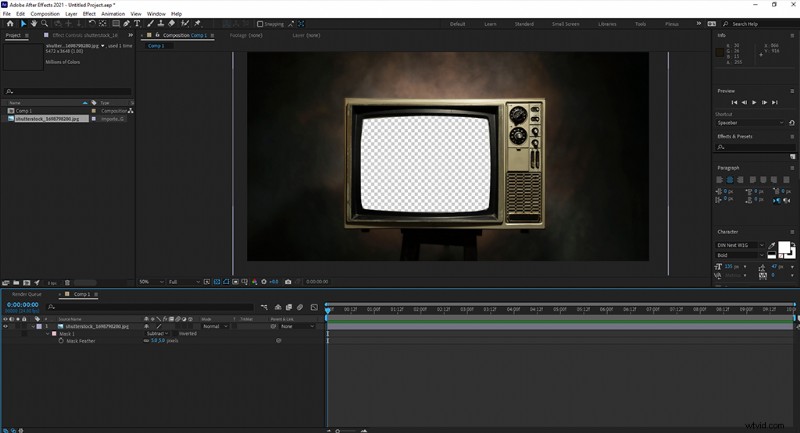Pick a color with the Character eyedropper
Screen dimensions: 800x433
point(772,245)
